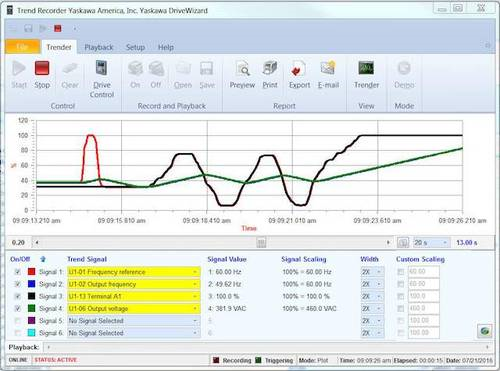The height and width of the screenshot is (371, 500).
Task: Enable Signal 6 on/off checkbox
Action: coord(18,333)
